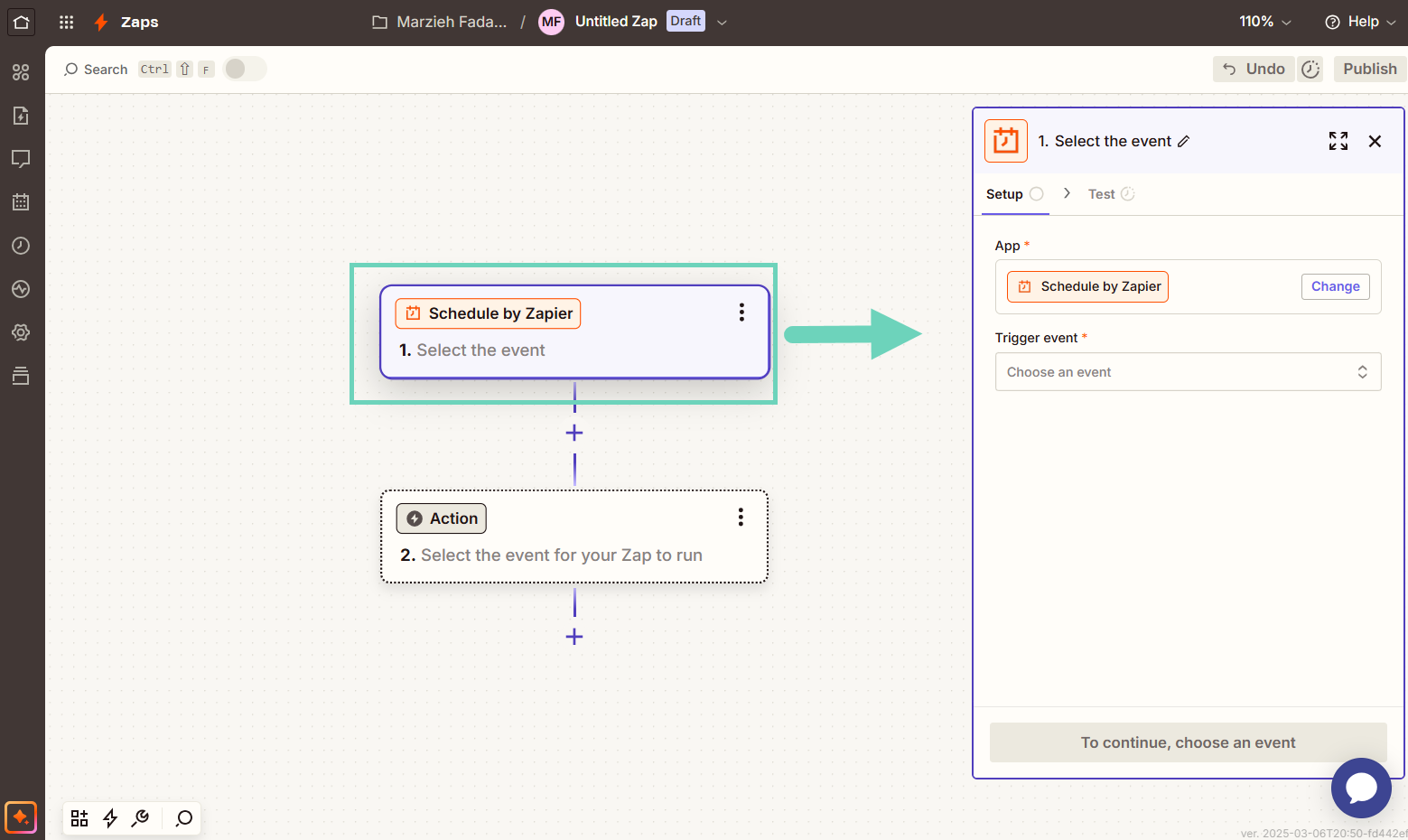Image resolution: width=1408 pixels, height=840 pixels.
Task: Switch to the Test tab
Action: (x=1111, y=194)
